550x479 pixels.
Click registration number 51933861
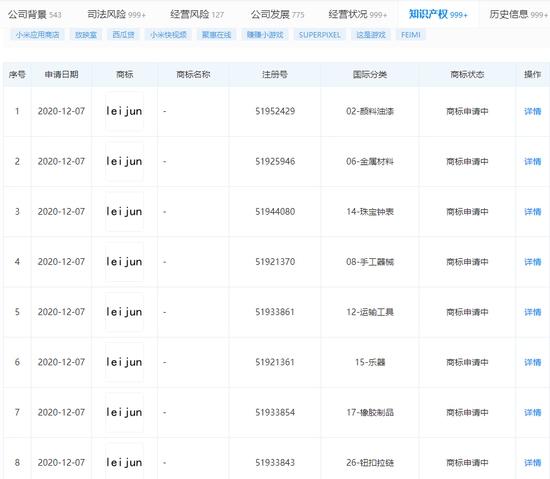click(x=275, y=312)
